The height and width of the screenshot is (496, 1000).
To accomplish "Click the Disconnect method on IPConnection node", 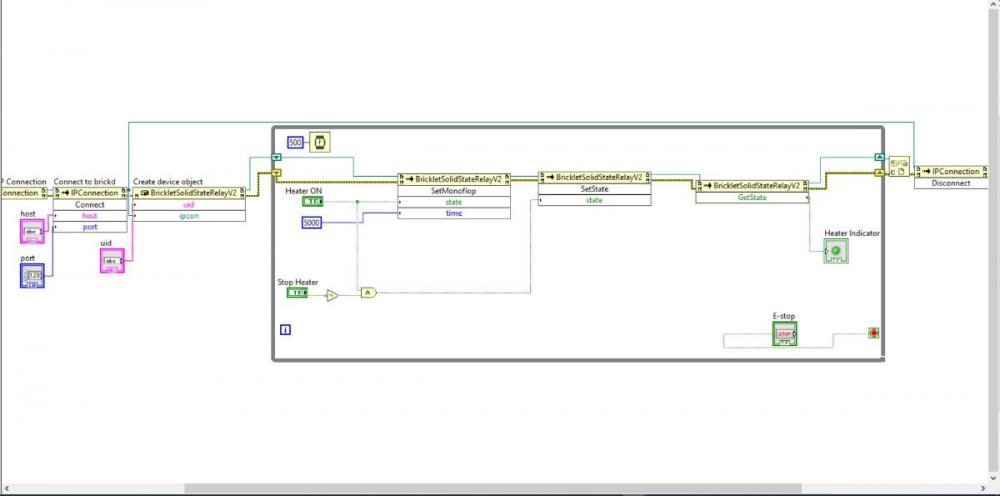I will pyautogui.click(x=950, y=183).
